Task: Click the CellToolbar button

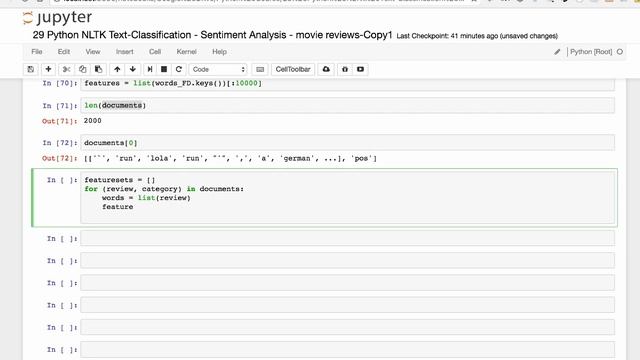Action: click(293, 69)
